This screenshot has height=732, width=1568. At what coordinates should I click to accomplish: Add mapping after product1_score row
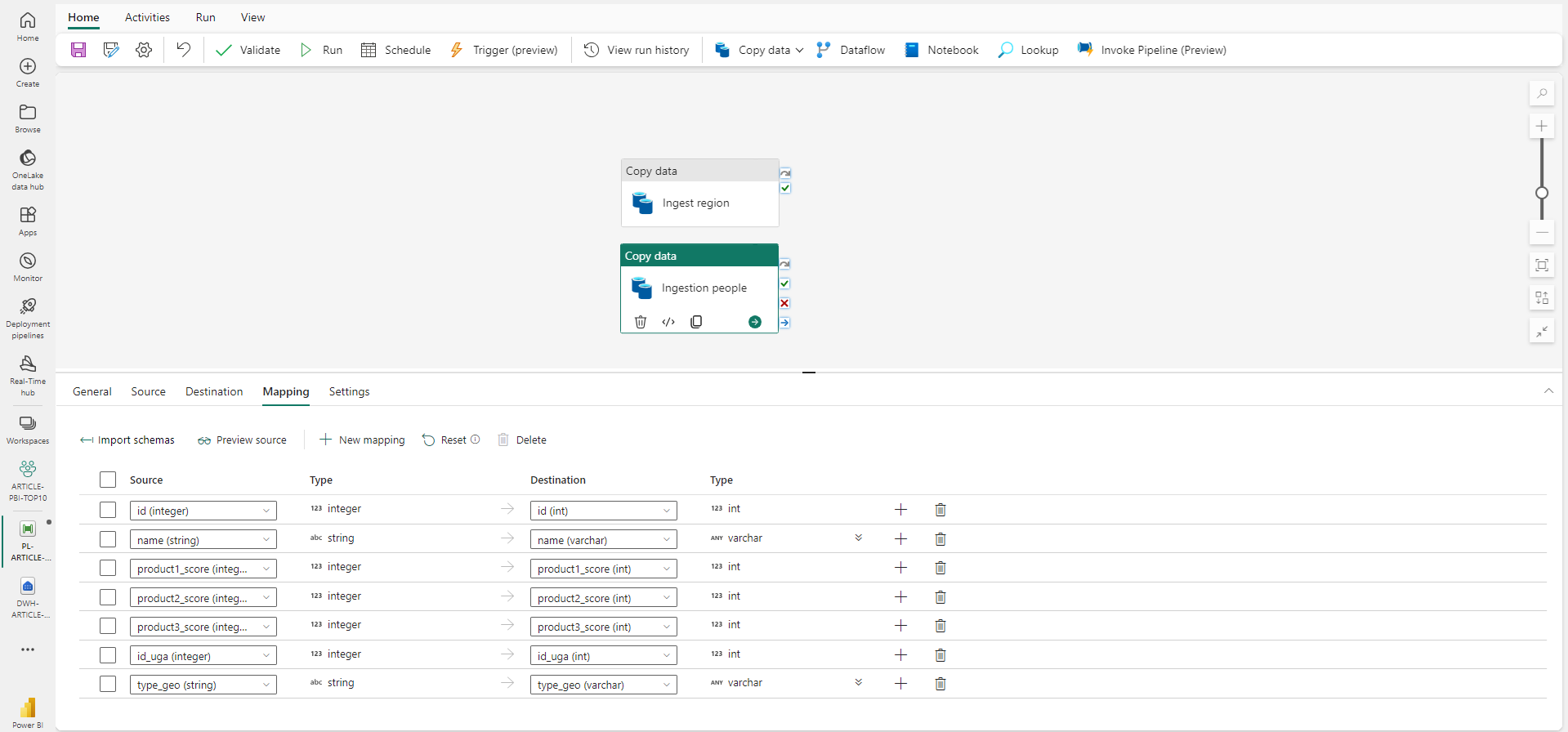(x=901, y=568)
